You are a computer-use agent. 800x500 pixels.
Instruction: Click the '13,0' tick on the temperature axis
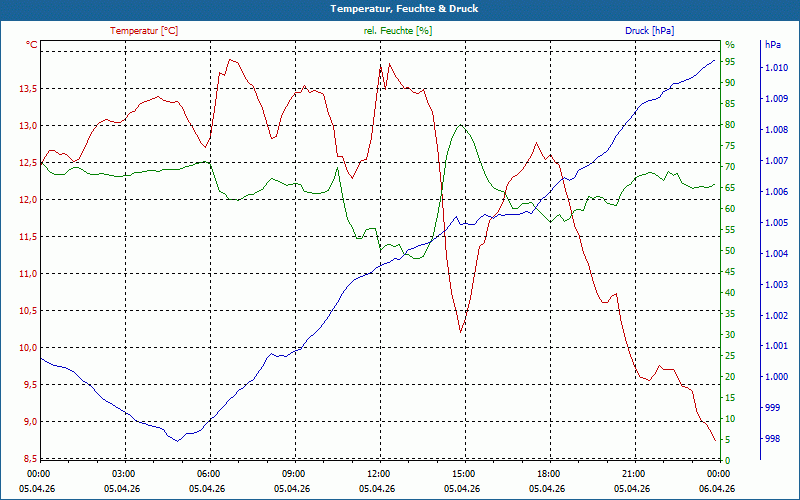tap(28, 126)
